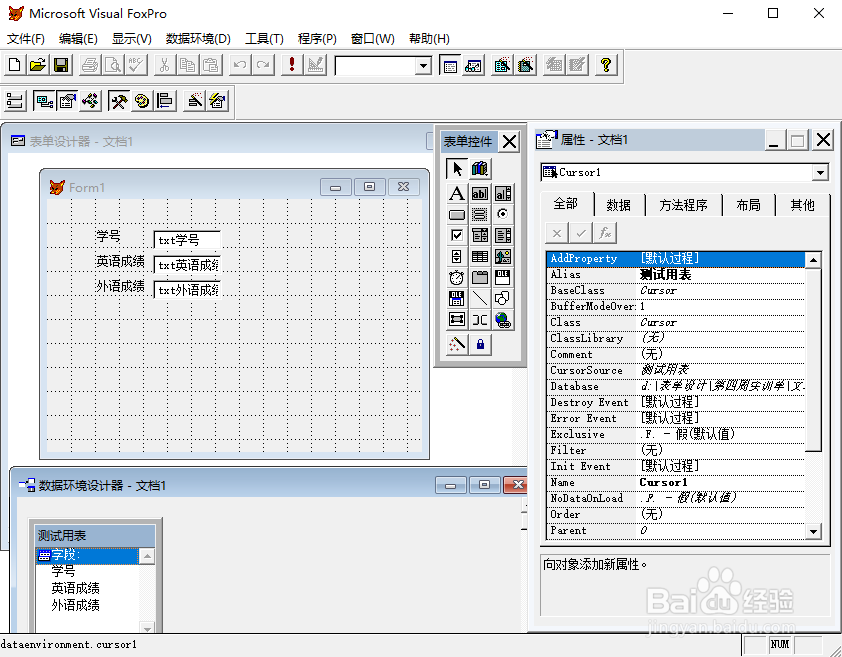This screenshot has height=657, width=842.
Task: Click the fx expression button in Properties
Action: pos(605,233)
